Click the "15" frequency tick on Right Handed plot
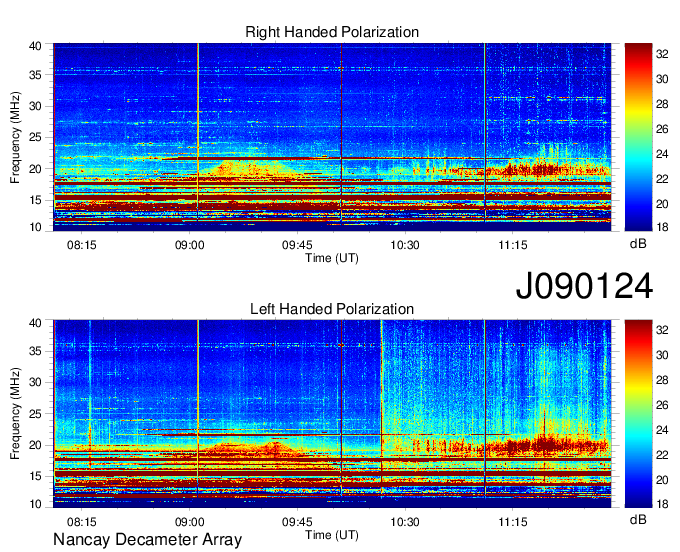This screenshot has width=680, height=552. coord(35,200)
